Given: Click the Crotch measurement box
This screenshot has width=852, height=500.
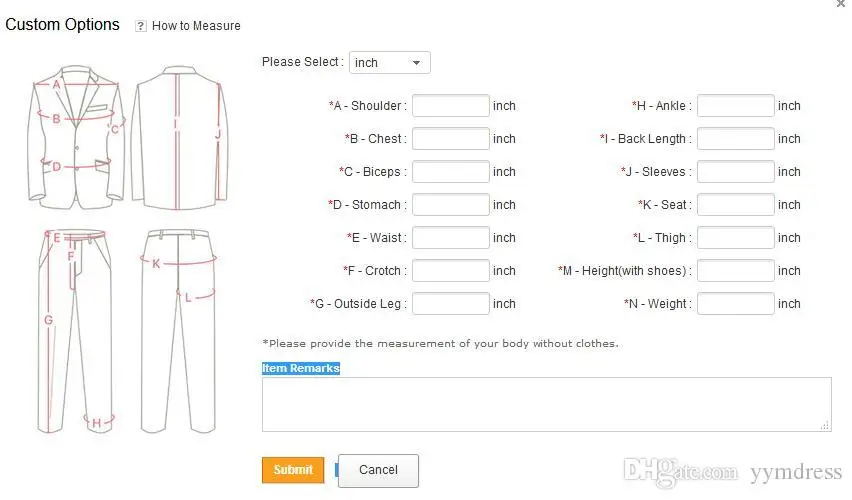Looking at the screenshot, I should [450, 271].
